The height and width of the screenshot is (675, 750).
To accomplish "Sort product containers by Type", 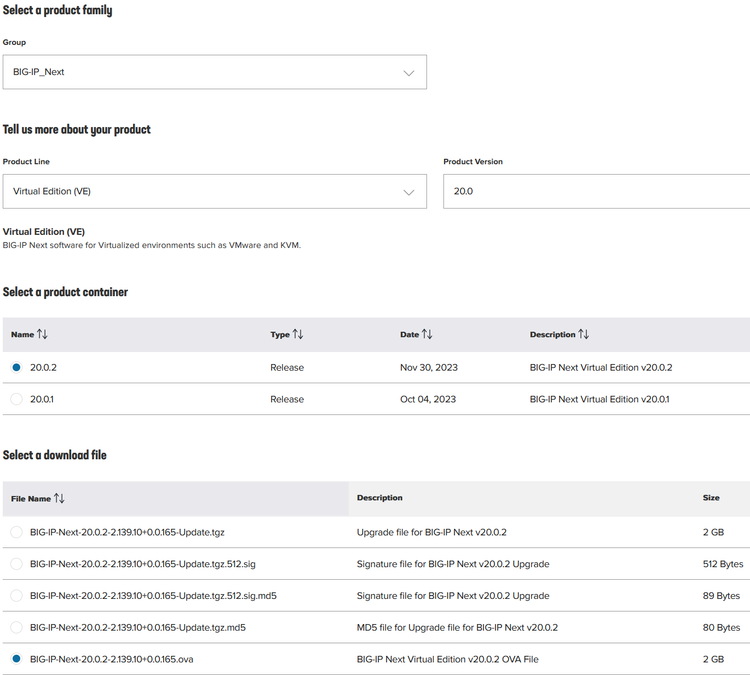I will pyautogui.click(x=297, y=334).
